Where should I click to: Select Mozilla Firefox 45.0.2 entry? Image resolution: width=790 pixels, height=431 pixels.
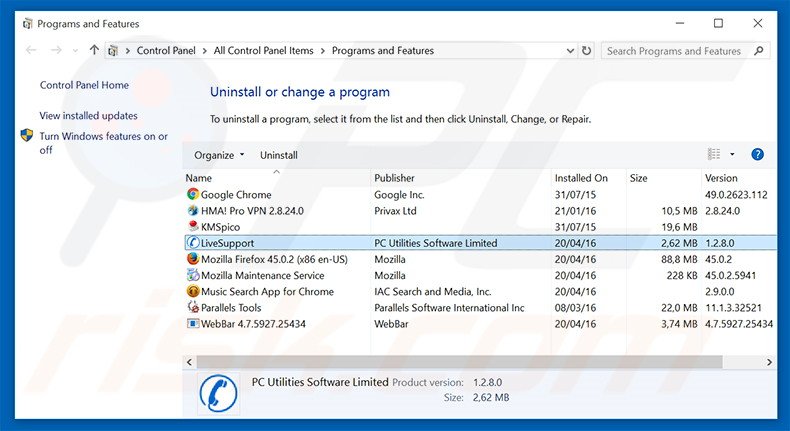point(274,259)
